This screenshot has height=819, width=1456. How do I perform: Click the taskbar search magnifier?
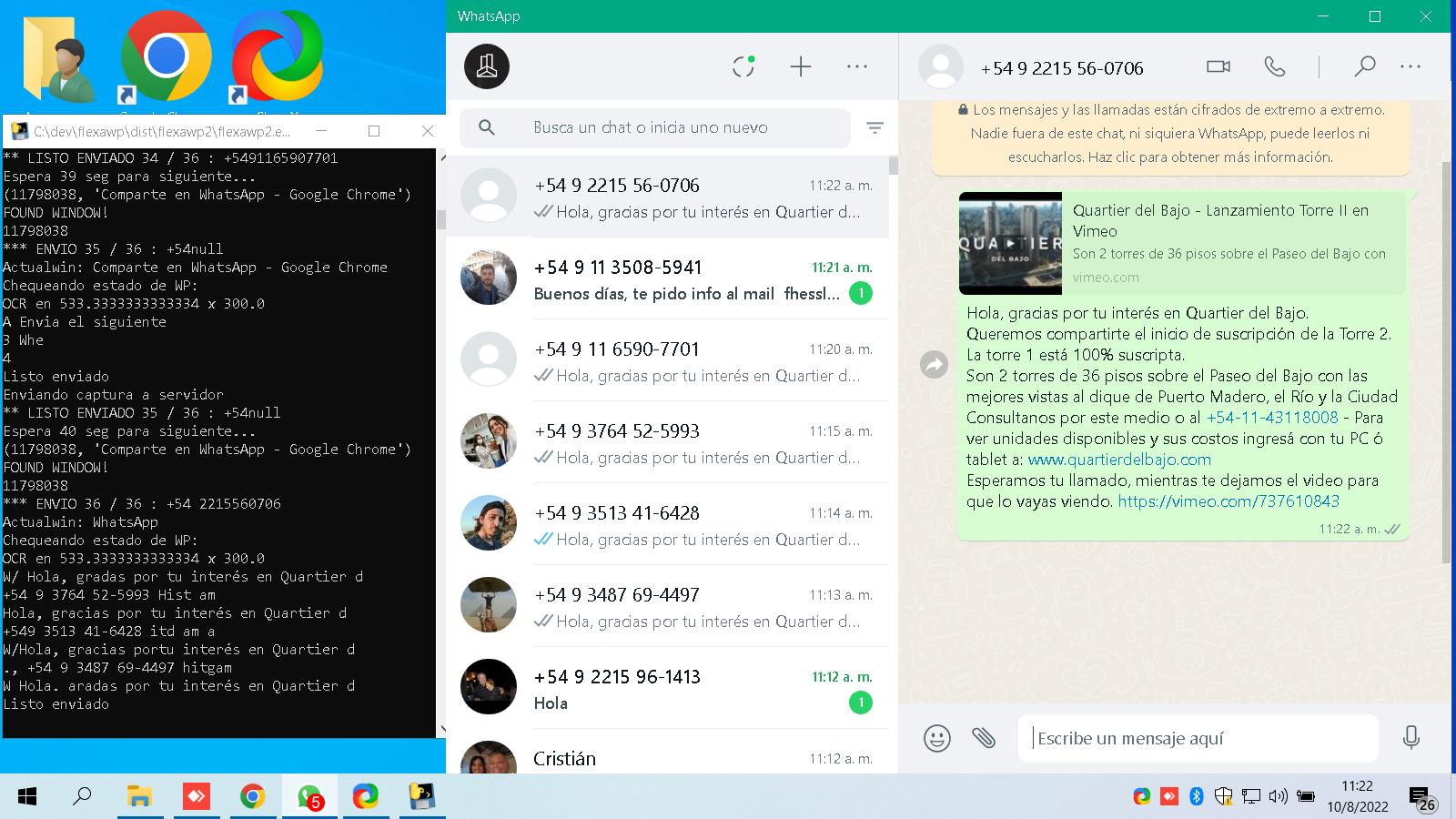coord(82,797)
